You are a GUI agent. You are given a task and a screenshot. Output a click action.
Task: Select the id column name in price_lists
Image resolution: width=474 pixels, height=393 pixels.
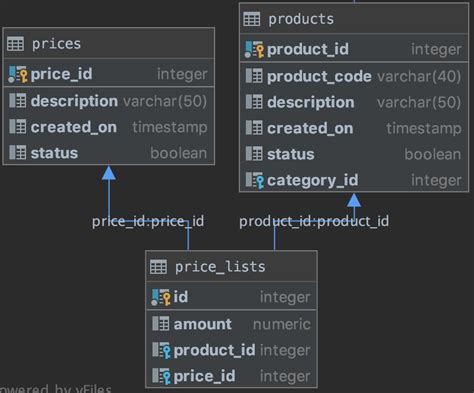(181, 297)
